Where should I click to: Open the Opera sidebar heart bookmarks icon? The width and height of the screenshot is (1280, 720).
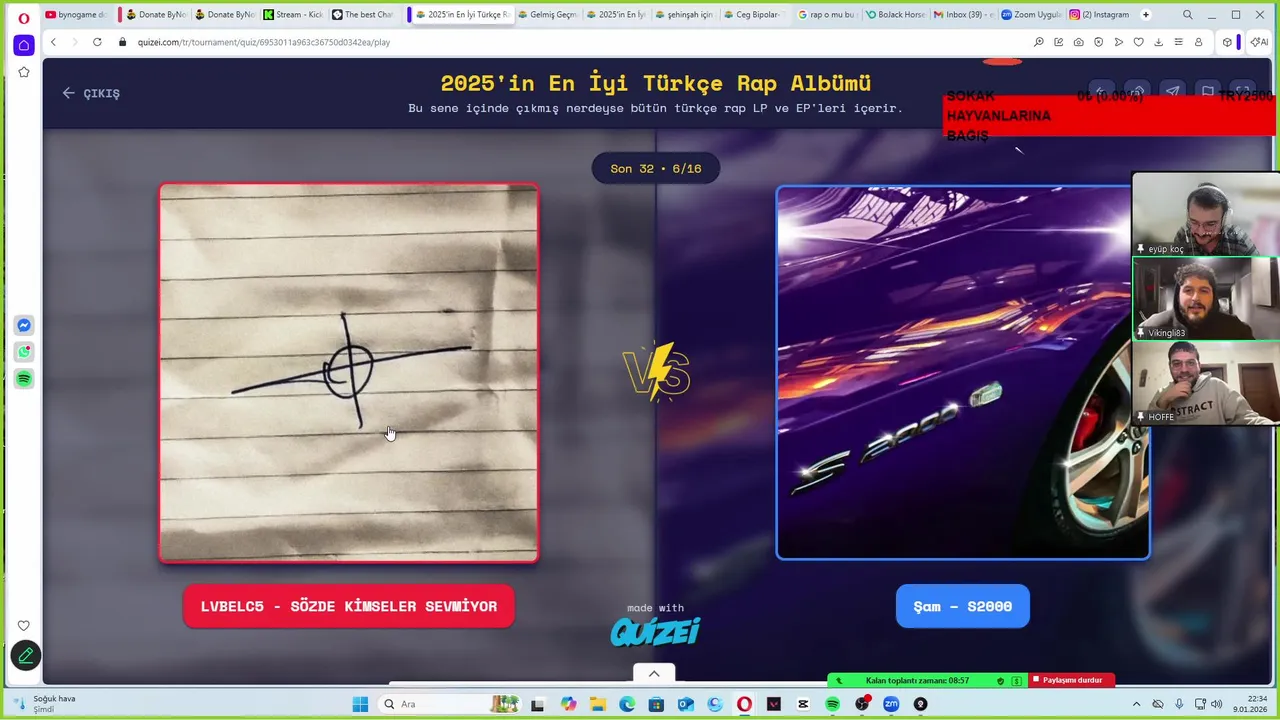click(x=24, y=626)
